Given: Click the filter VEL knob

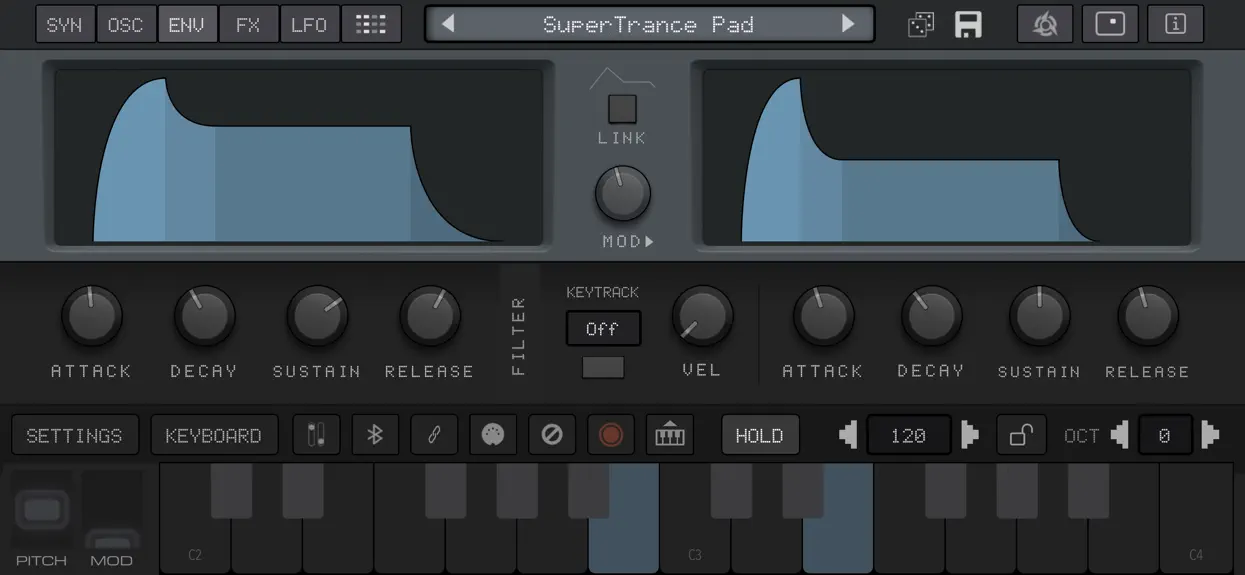Looking at the screenshot, I should pos(702,316).
